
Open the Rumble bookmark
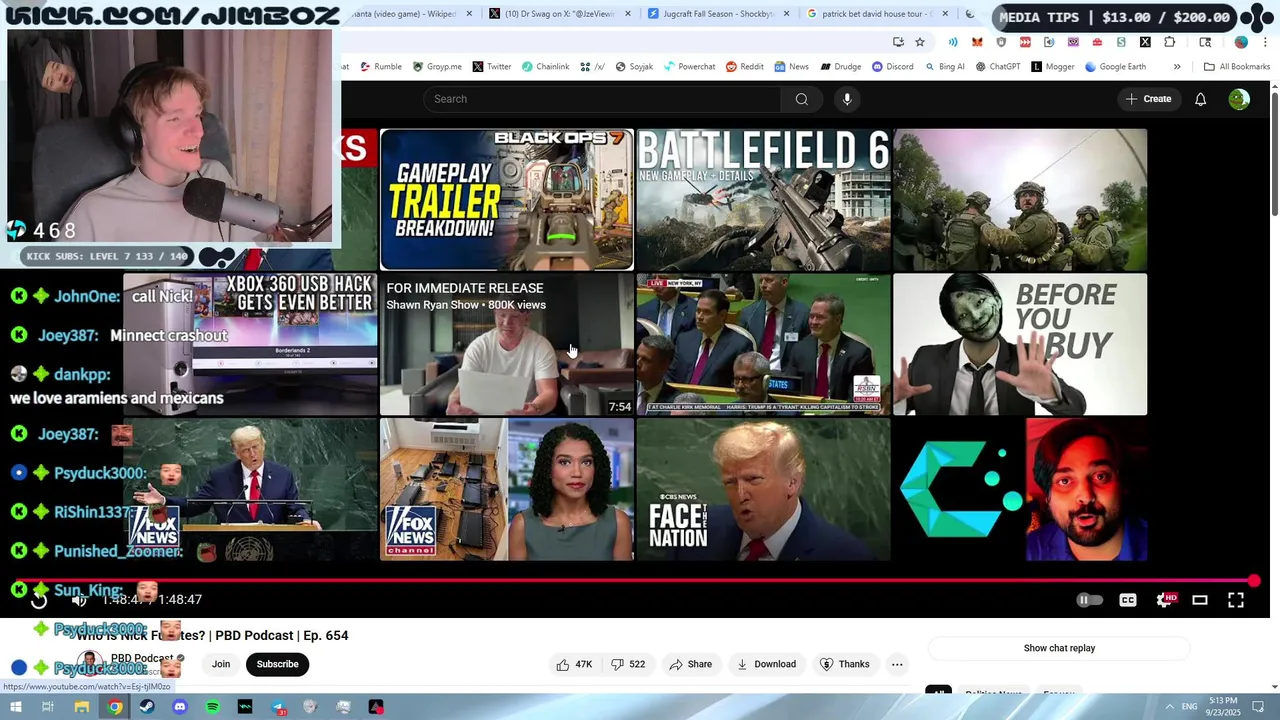(380, 67)
